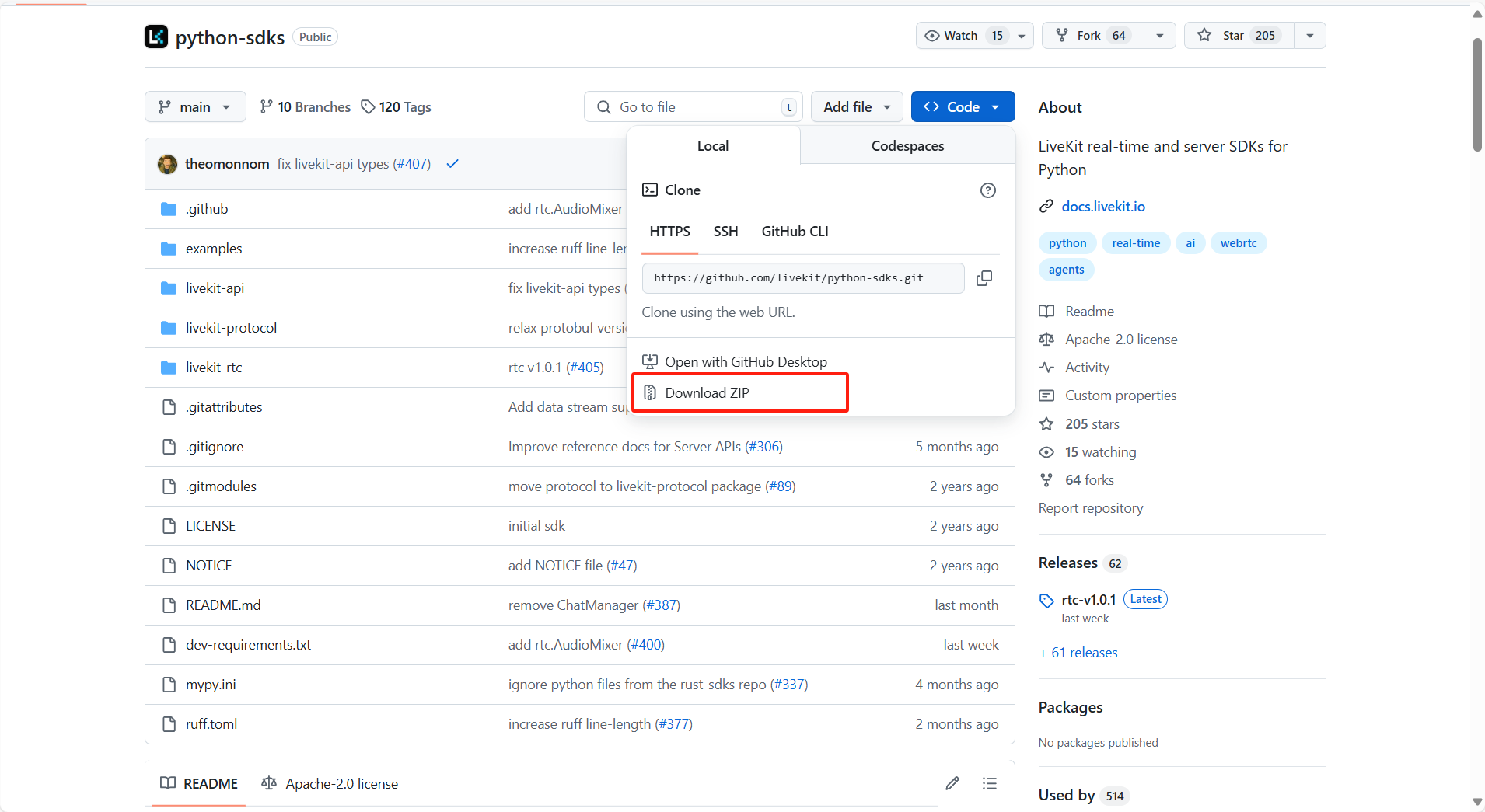
Task: Star the python-sdks repository
Action: tap(1239, 36)
